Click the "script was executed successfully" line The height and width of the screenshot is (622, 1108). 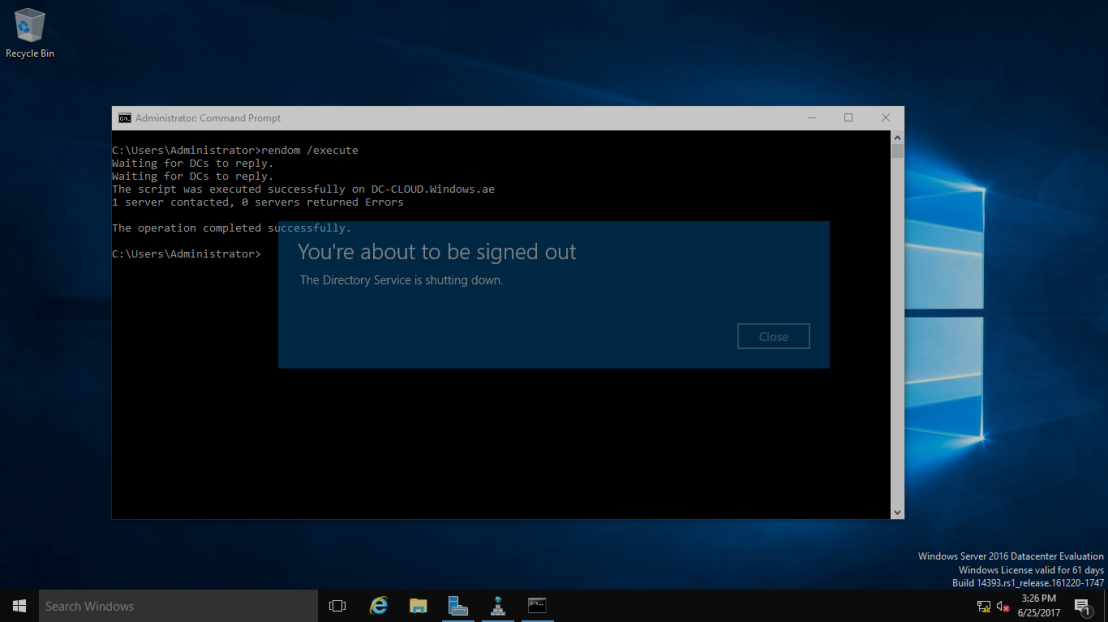click(x=303, y=189)
